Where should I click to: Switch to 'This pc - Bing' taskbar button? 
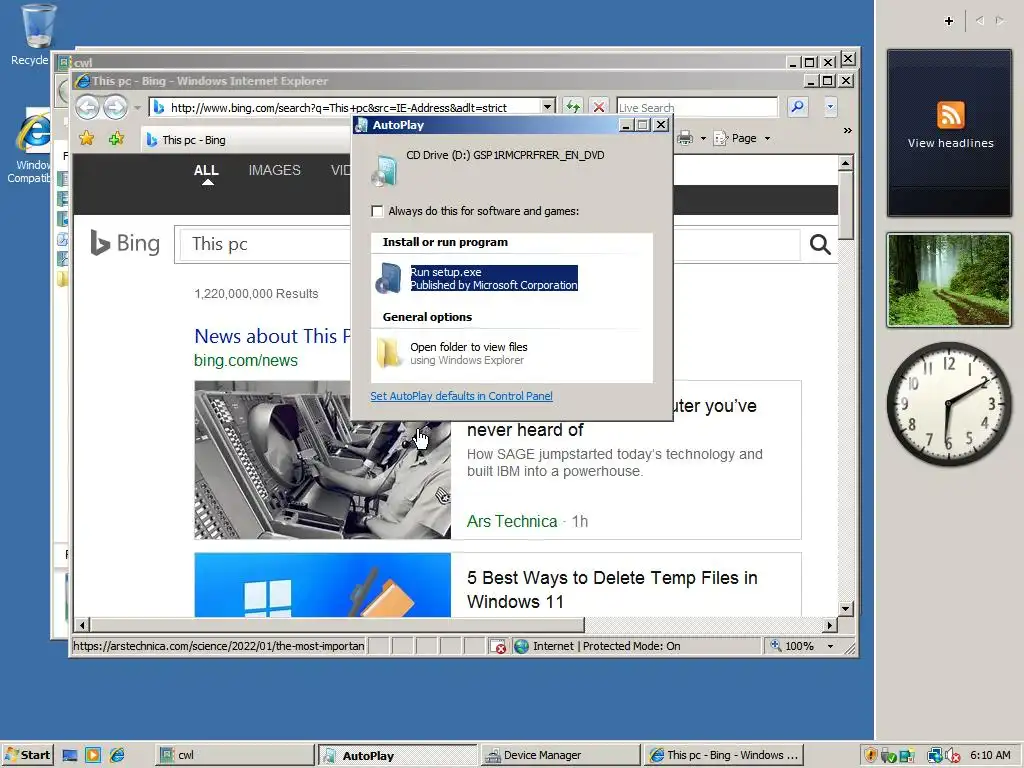pos(724,755)
